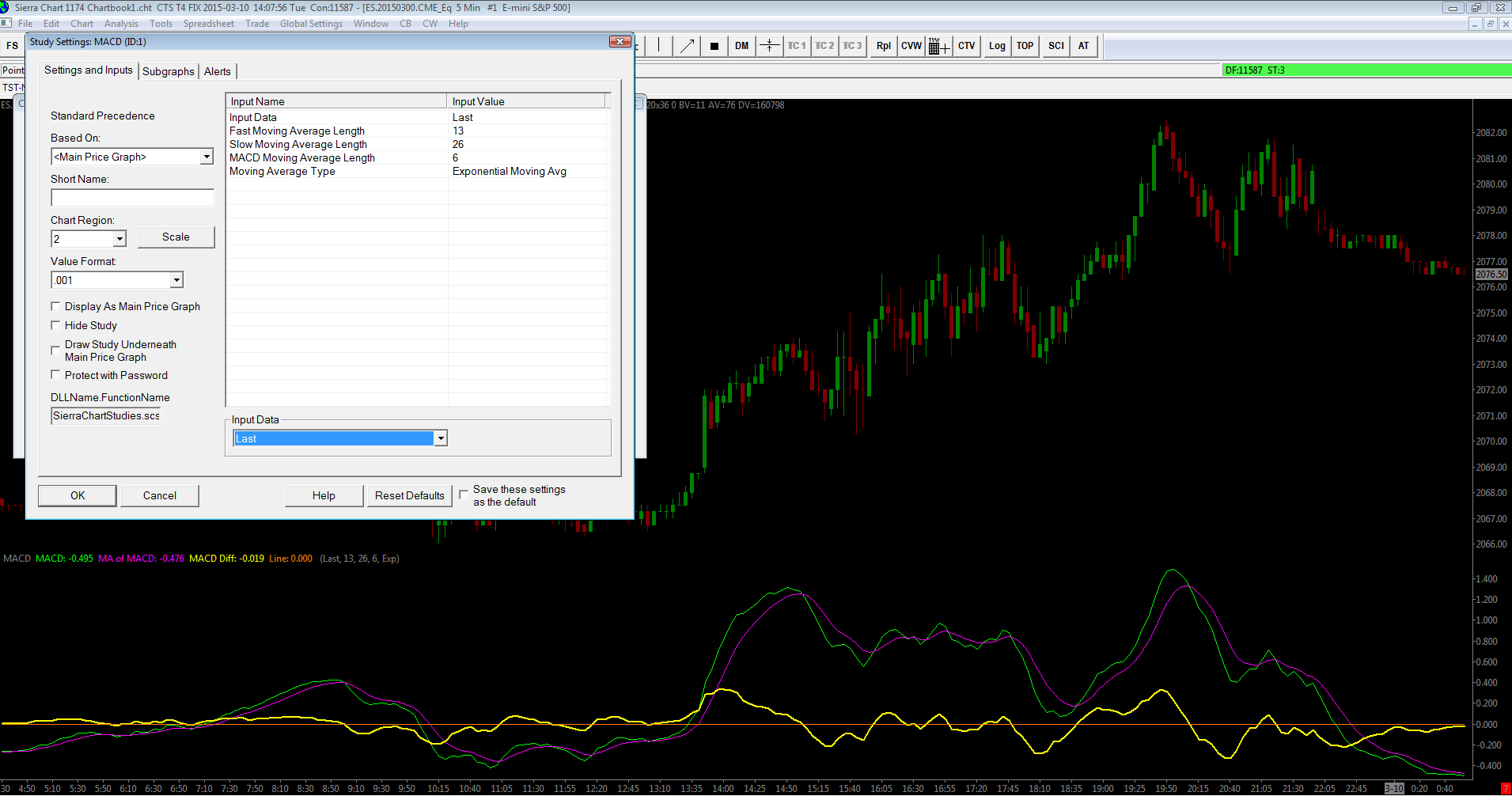
Task: Toggle Draw Study Underneath Main Price Graph
Action: [x=55, y=350]
